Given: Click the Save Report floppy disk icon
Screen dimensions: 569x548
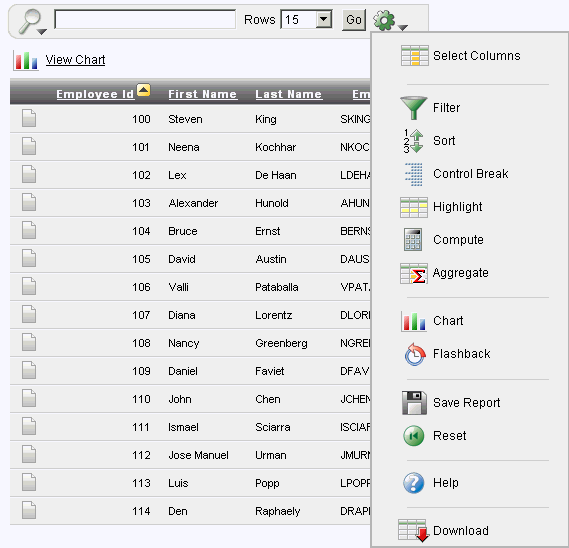Looking at the screenshot, I should coord(414,403).
